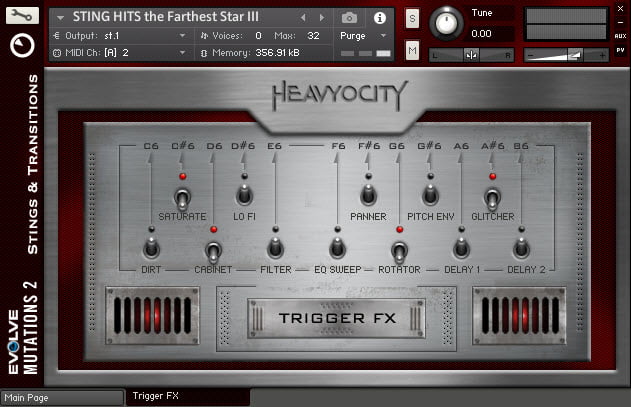
Task: Click the Max voices 32 field
Action: 313,36
